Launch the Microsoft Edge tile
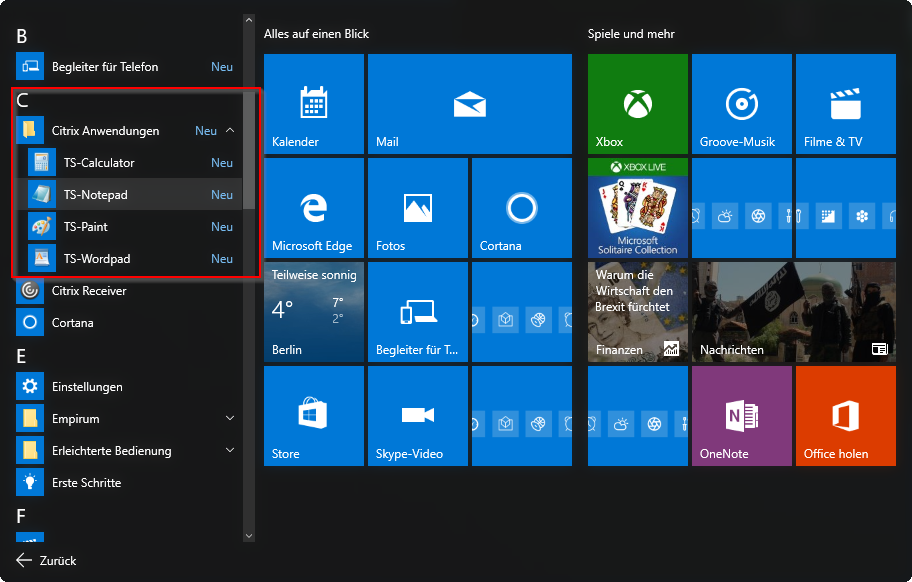This screenshot has height=582, width=912. [x=314, y=208]
